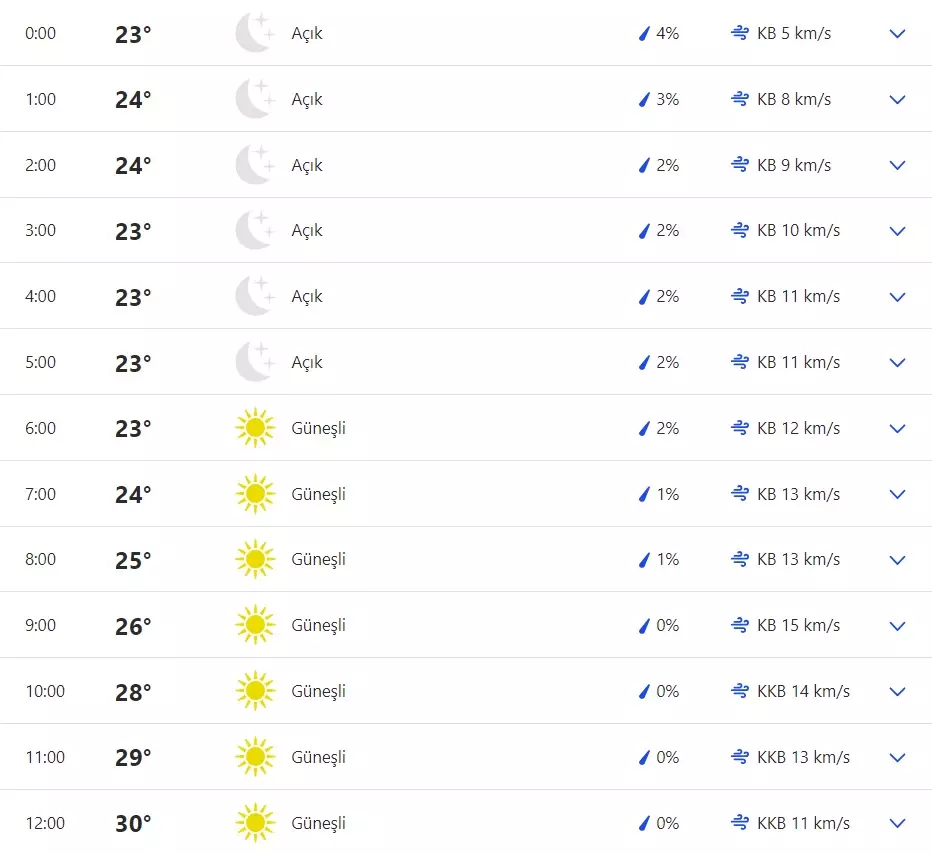Image resolution: width=932 pixels, height=854 pixels.
Task: Click the wind icon beside KKB 14 km/s
Action: tap(740, 691)
